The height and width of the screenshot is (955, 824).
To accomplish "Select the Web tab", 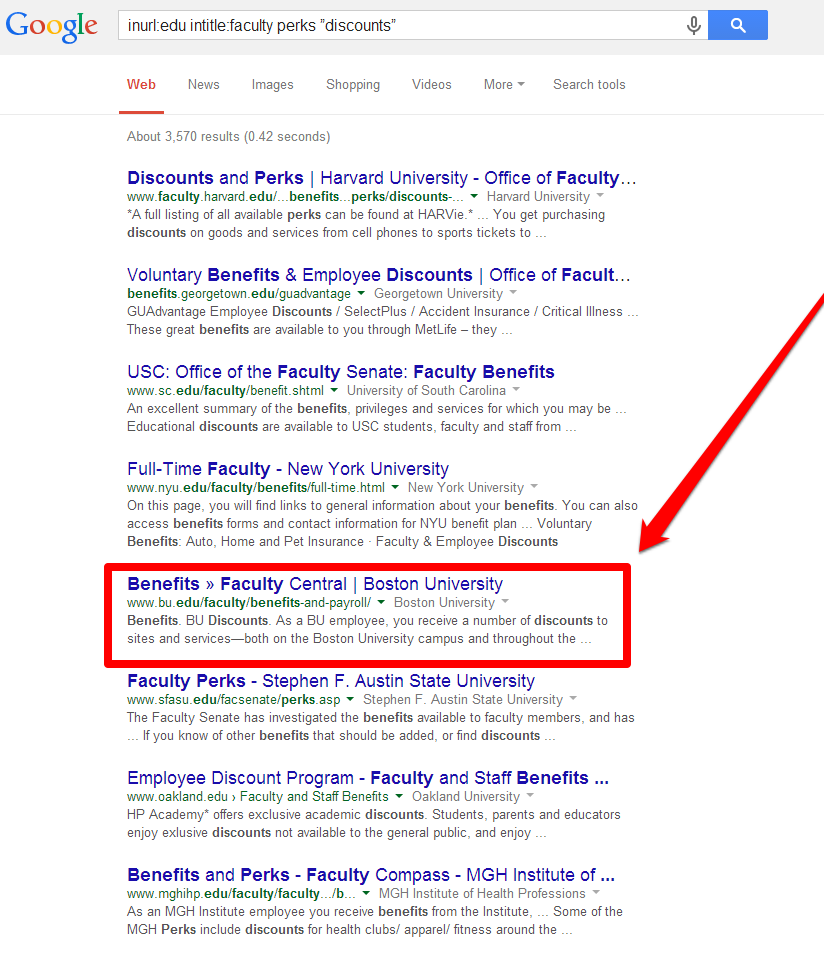I will coord(141,85).
